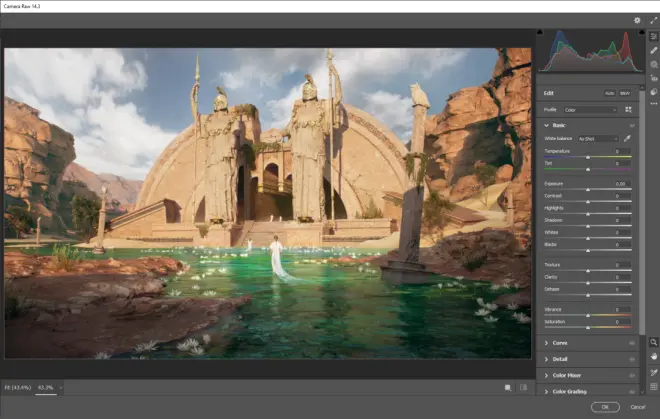Click the Saturation slider handle

pos(588,328)
